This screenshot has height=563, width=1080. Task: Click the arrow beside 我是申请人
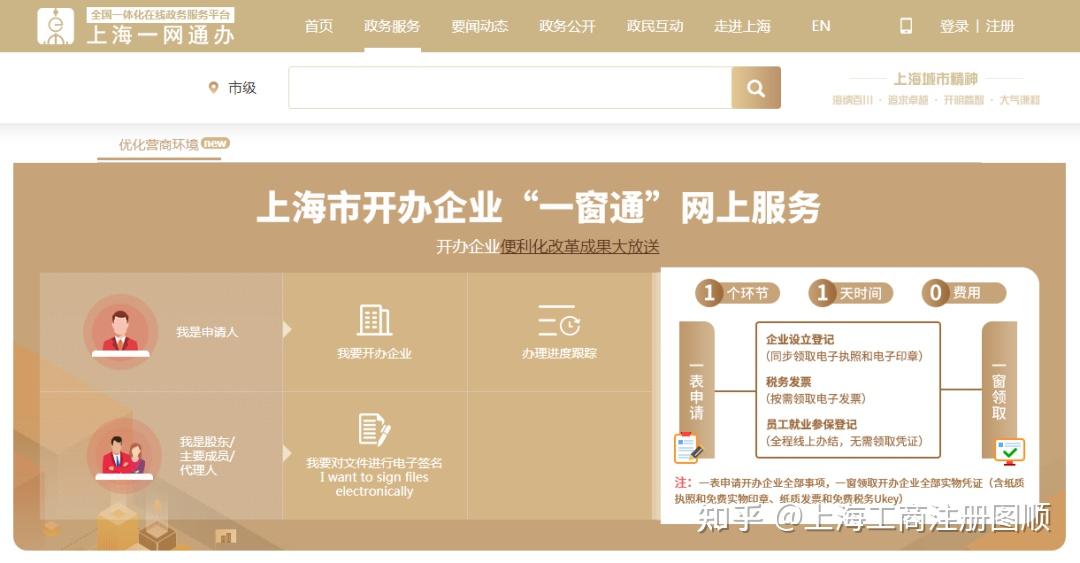(287, 329)
